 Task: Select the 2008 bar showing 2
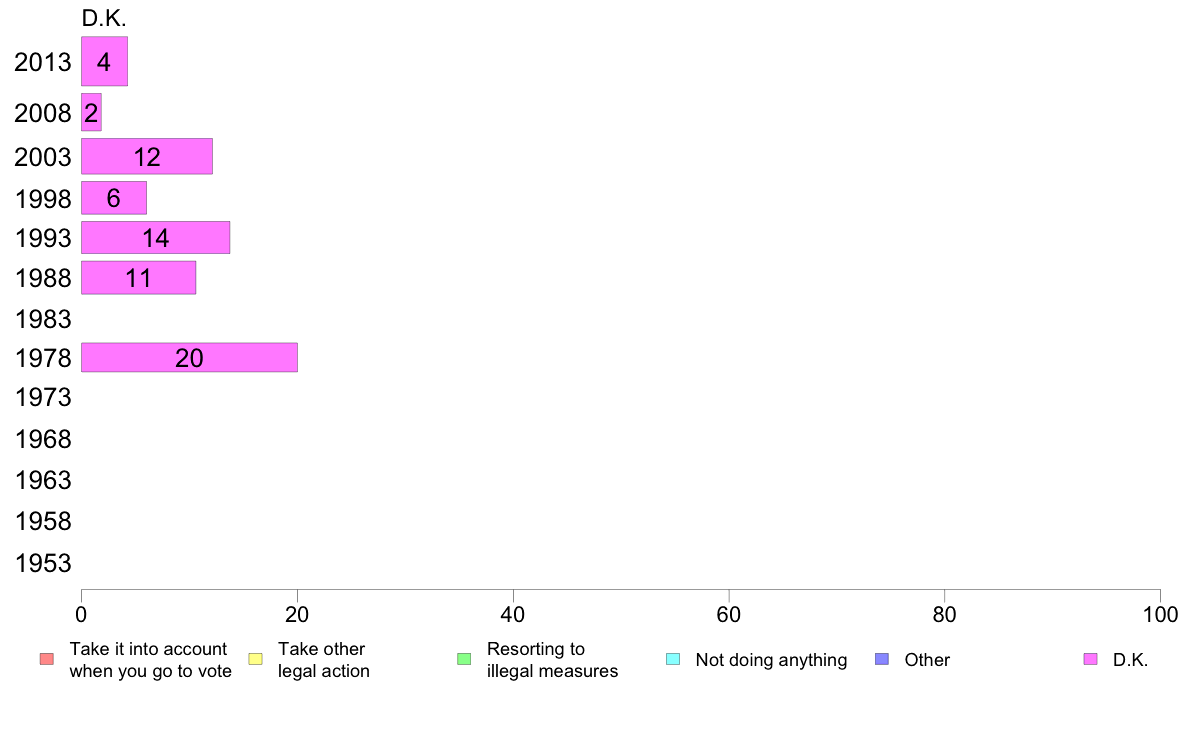(91, 112)
